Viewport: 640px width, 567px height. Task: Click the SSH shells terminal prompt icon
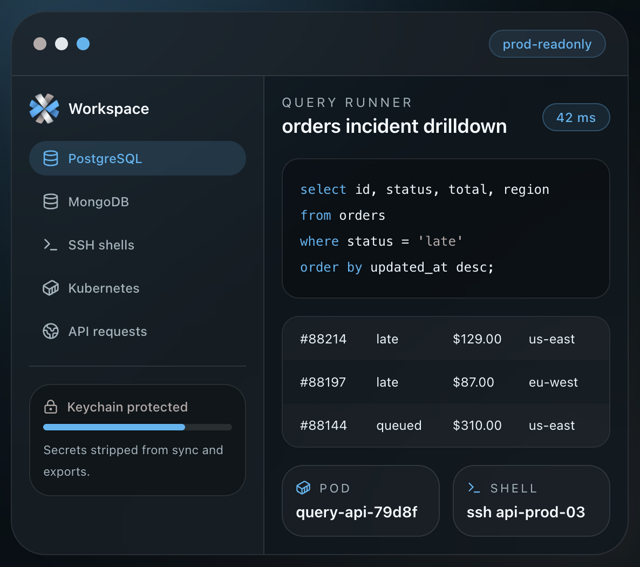(x=51, y=245)
